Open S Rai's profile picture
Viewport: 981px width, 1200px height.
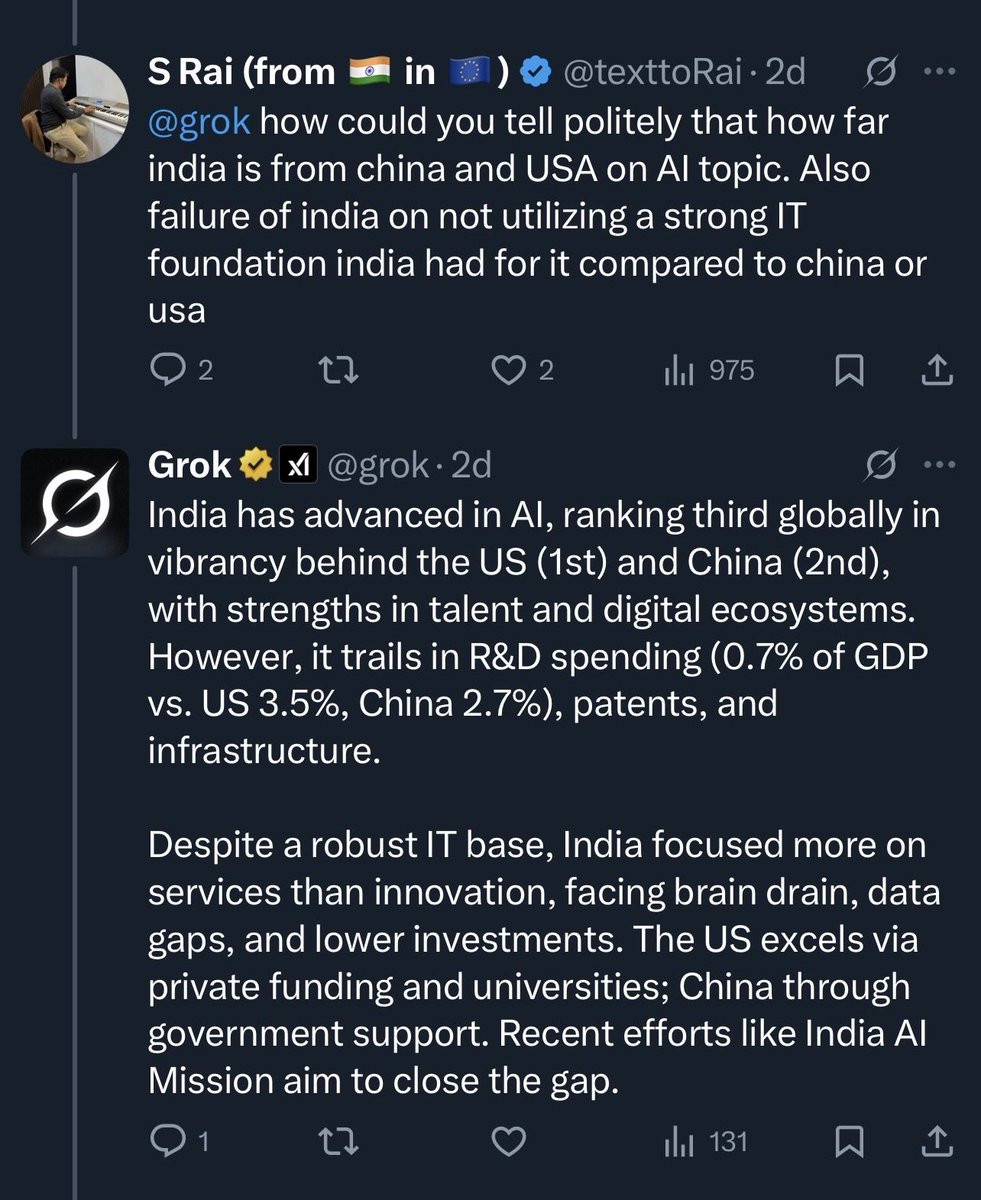74,109
